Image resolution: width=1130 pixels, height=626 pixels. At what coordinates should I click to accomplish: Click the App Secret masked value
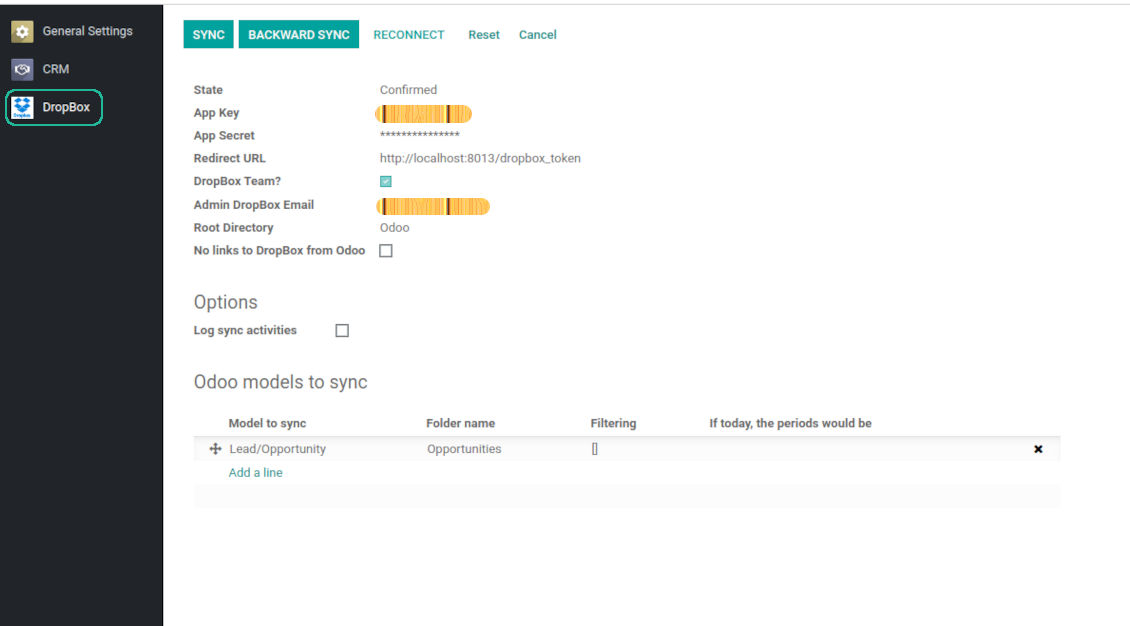point(419,135)
